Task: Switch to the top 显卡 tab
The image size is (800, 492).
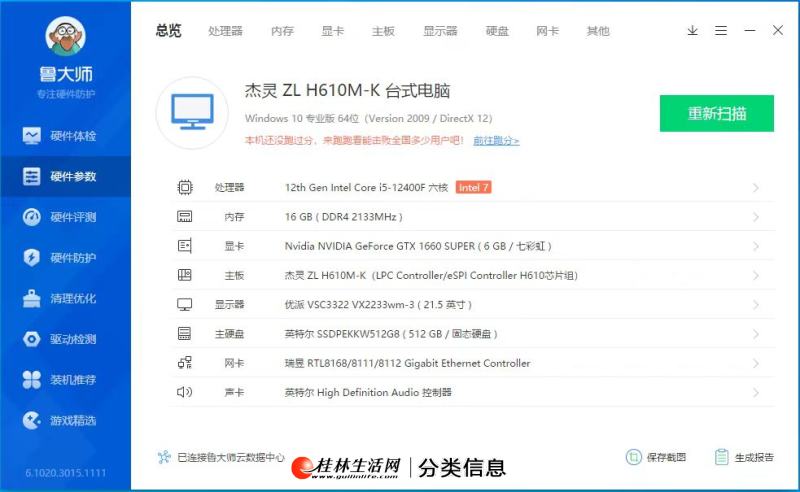Action: (x=333, y=31)
